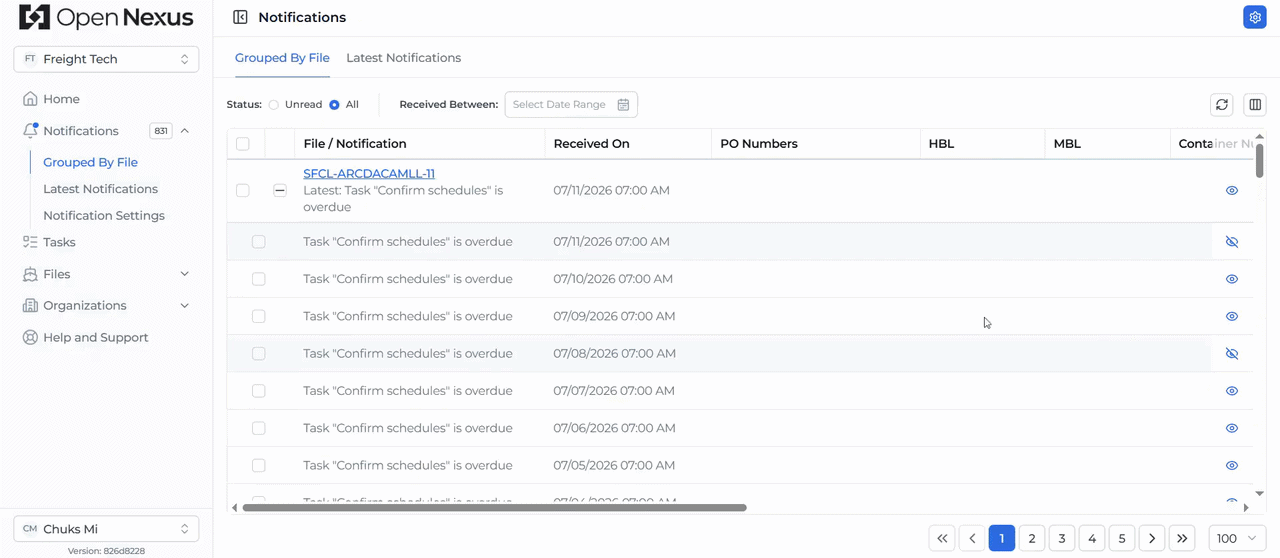Check the 07/09/2026 notification checkbox
The width and height of the screenshot is (1280, 558).
pyautogui.click(x=258, y=316)
